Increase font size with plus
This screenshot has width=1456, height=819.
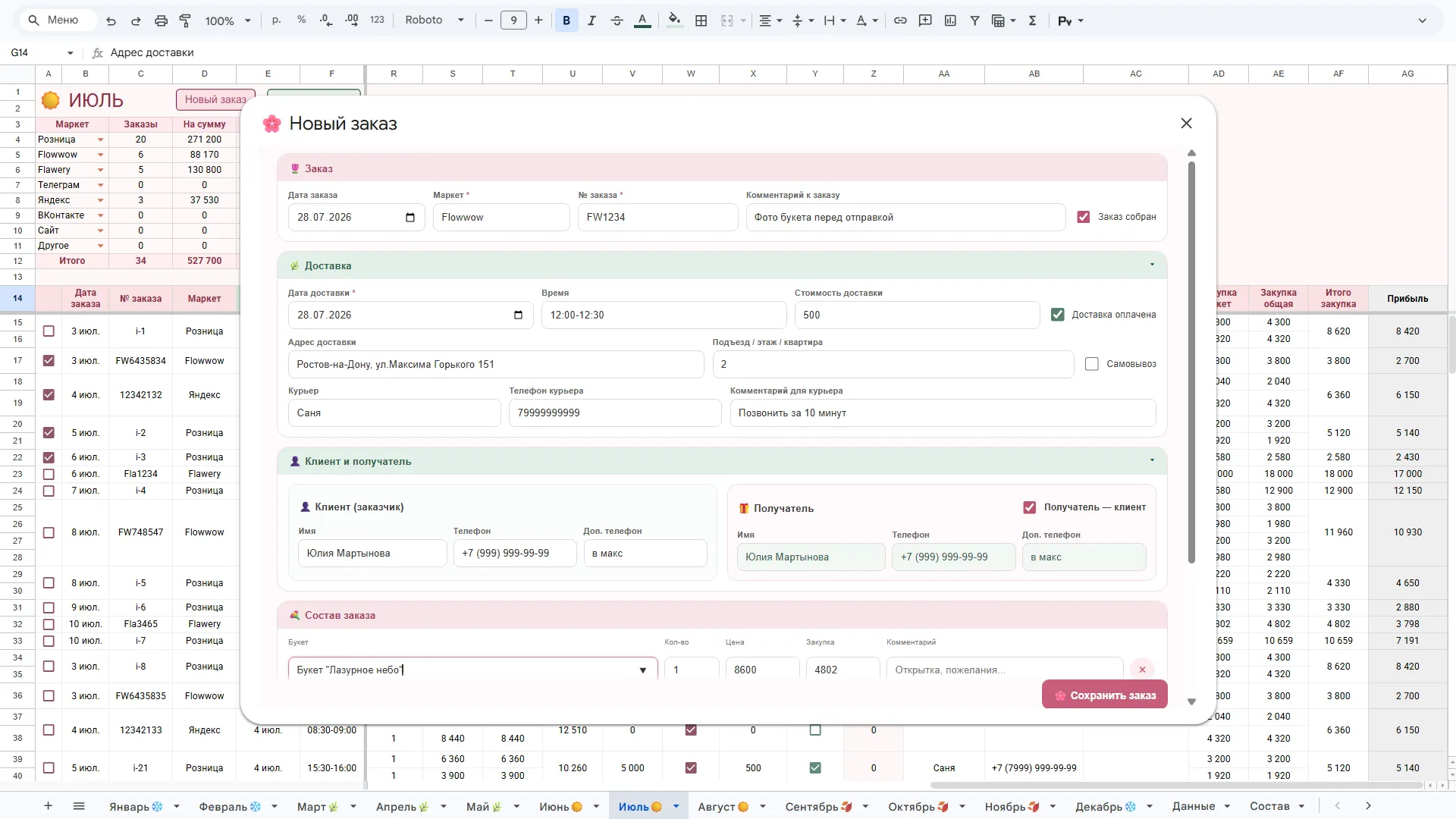coord(538,20)
